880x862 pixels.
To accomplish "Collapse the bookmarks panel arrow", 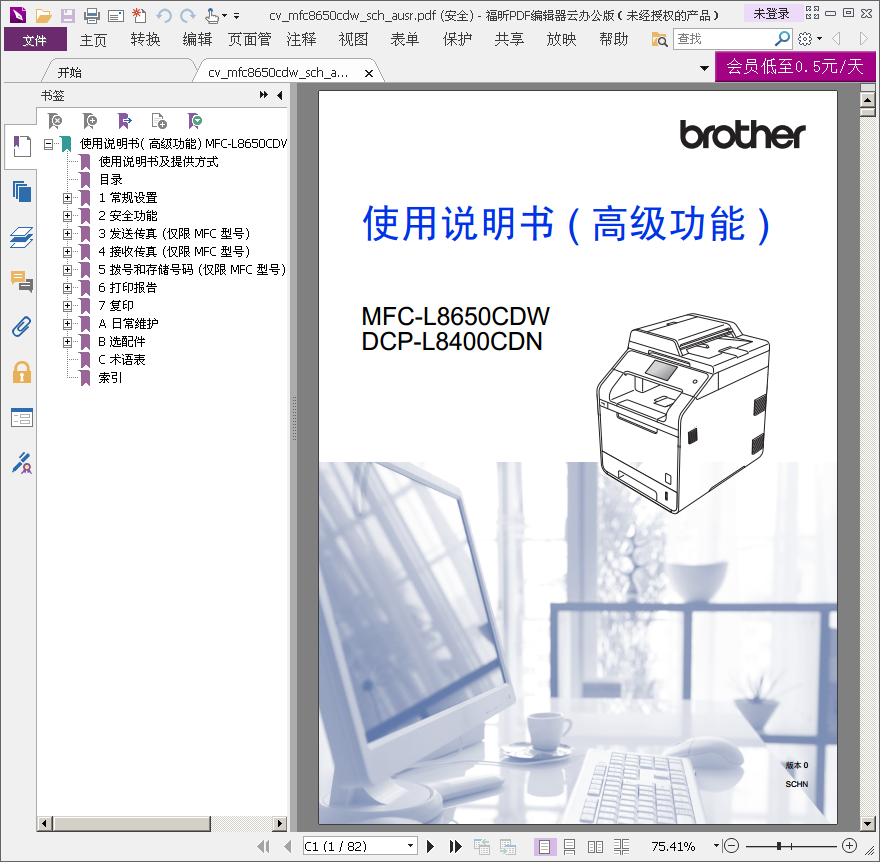I will 279,95.
